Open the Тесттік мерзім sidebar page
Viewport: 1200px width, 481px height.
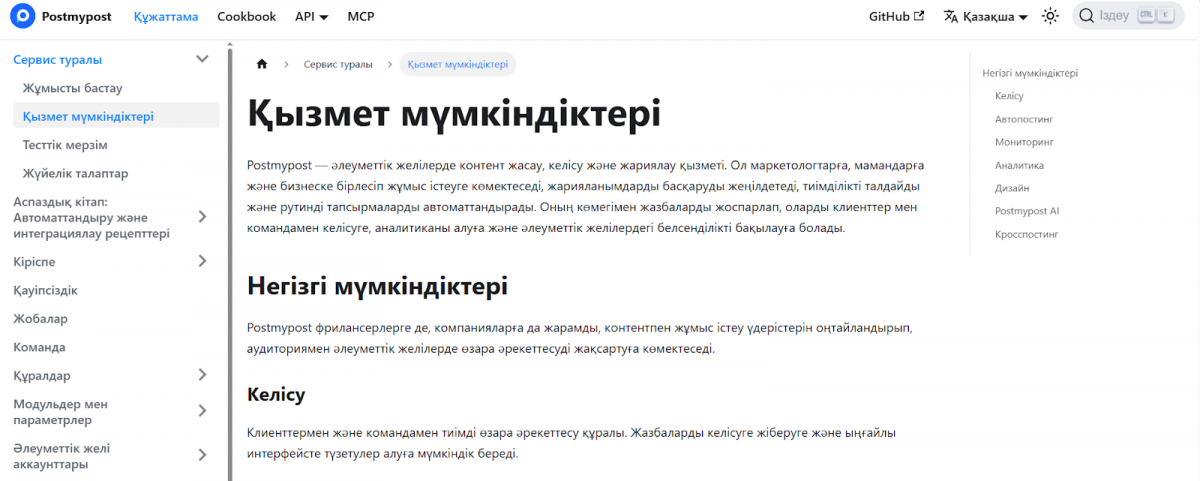[65, 145]
